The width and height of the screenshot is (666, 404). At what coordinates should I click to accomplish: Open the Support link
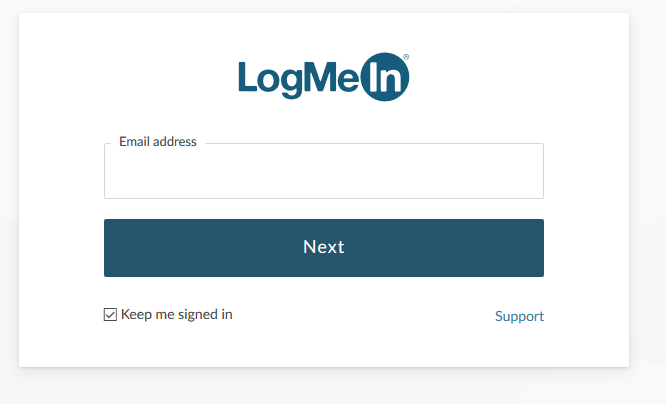(519, 316)
